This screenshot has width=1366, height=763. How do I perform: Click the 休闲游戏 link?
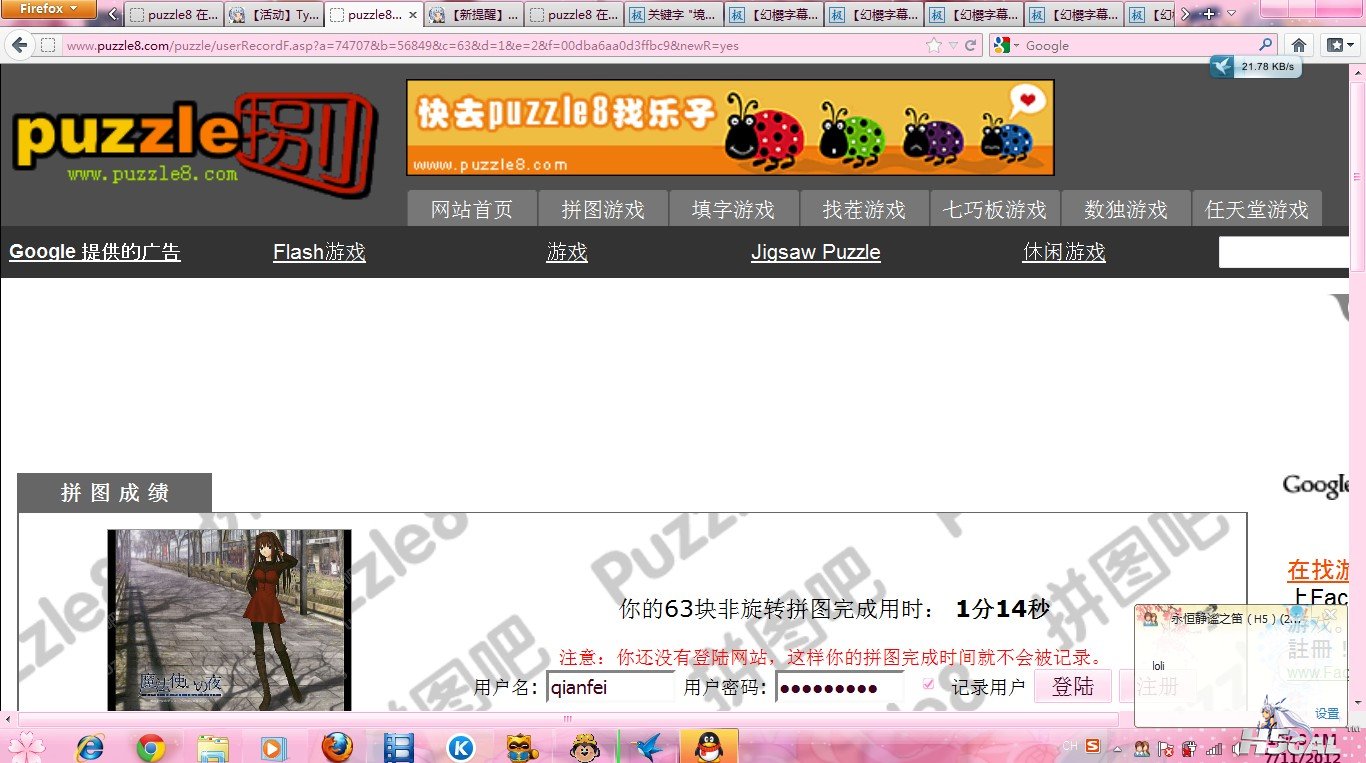pyautogui.click(x=1065, y=252)
